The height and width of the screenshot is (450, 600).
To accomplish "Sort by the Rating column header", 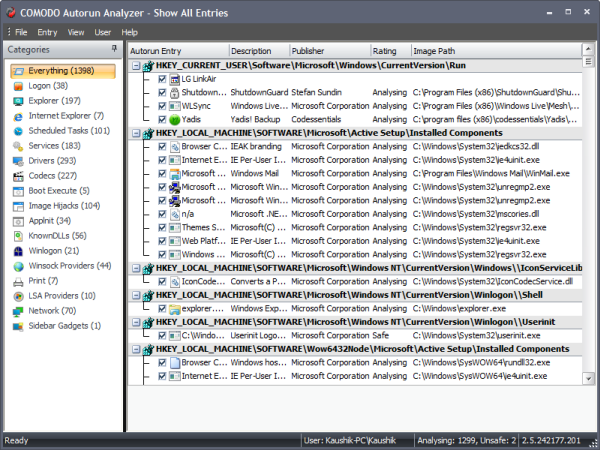I will pyautogui.click(x=385, y=50).
